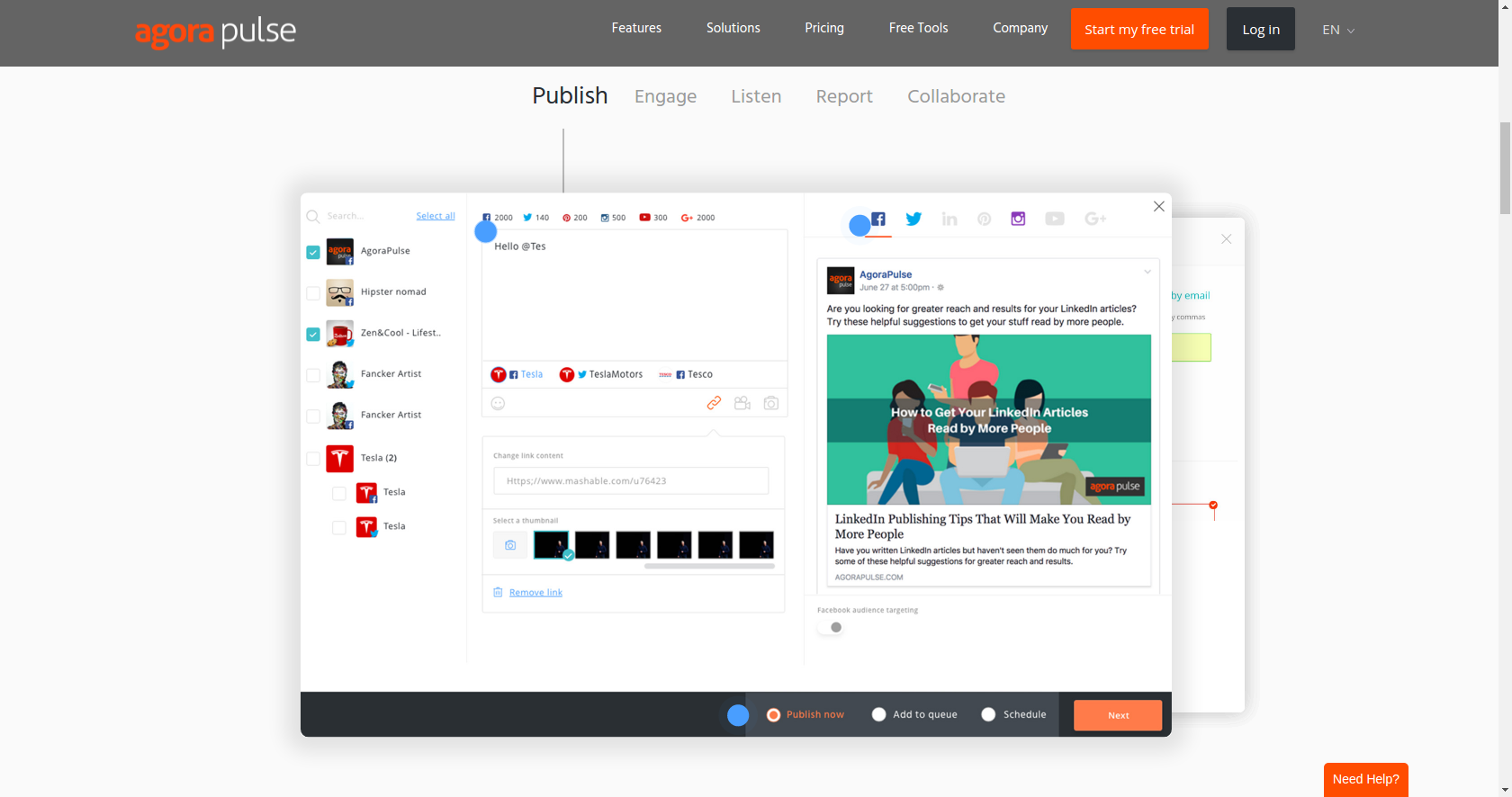Viewport: 1512px width, 797px height.
Task: Check the Hipster nomad checkbox
Action: pyautogui.click(x=313, y=293)
